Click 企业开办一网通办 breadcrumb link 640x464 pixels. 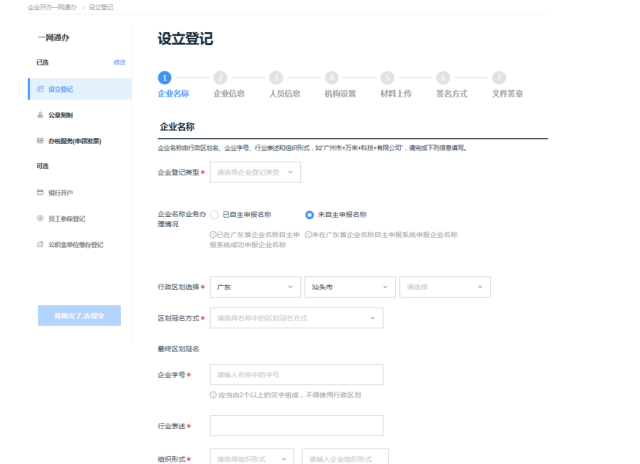coord(52,7)
